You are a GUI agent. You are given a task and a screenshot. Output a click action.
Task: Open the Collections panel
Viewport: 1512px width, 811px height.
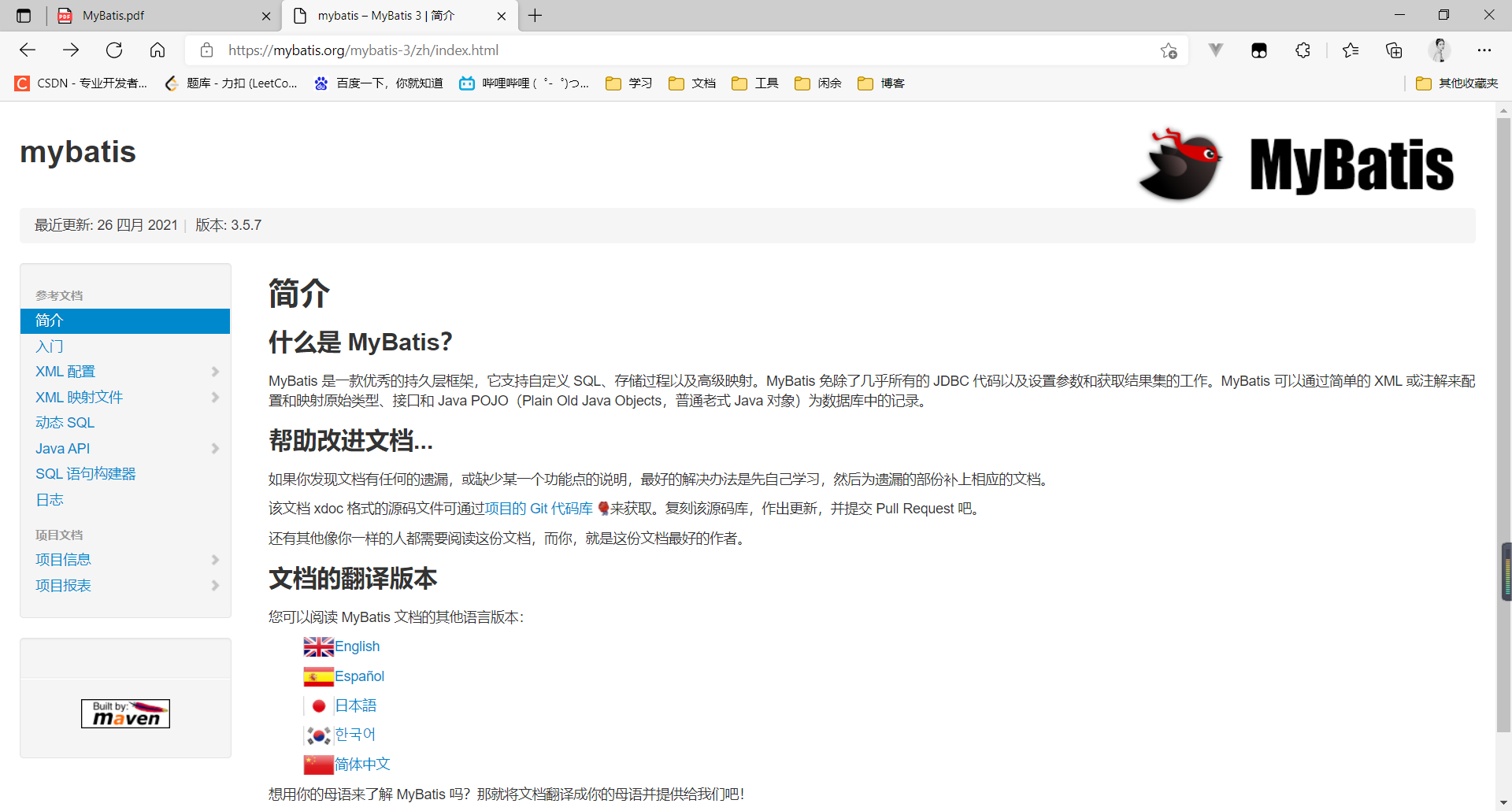(1394, 50)
